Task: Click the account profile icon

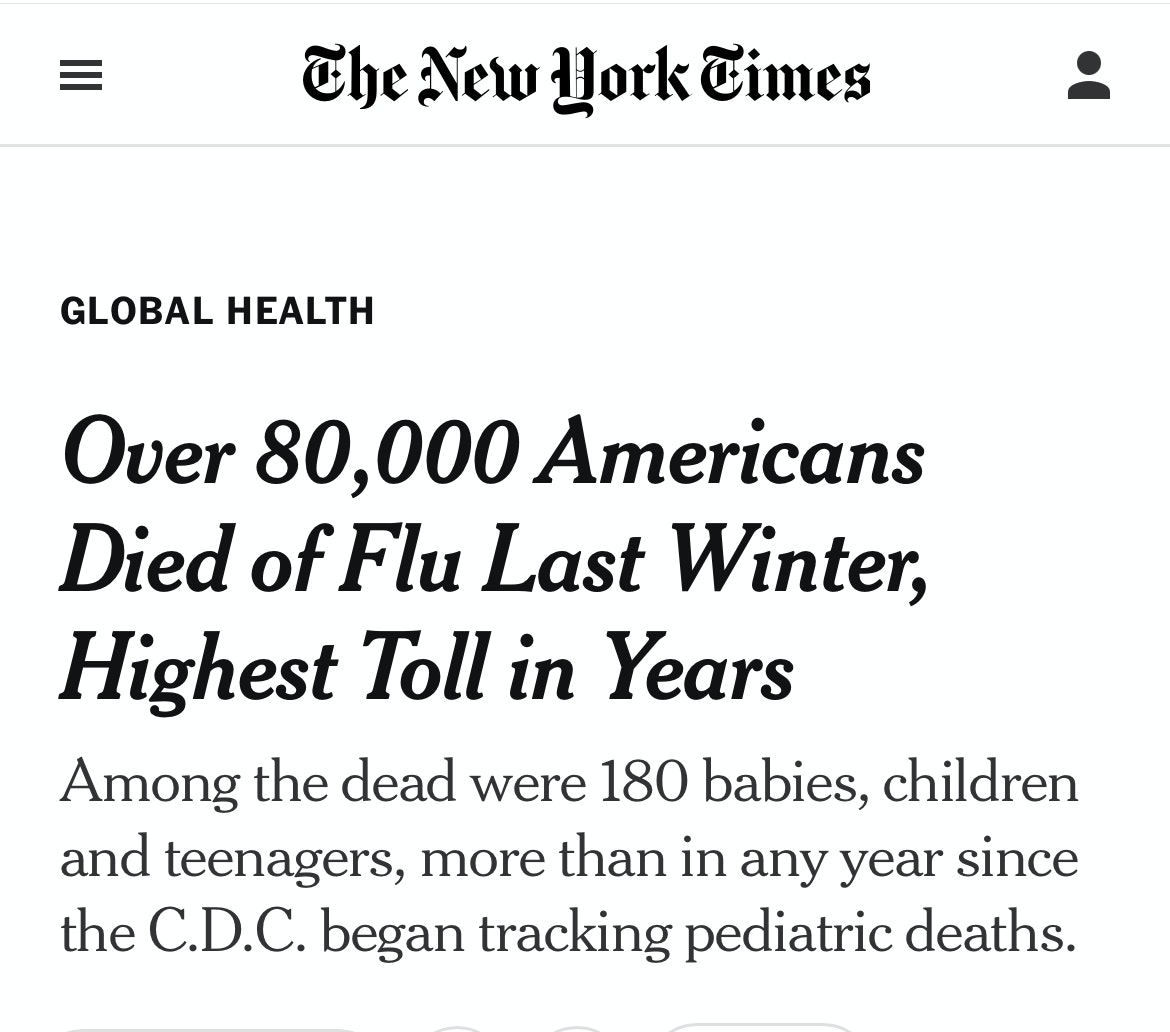Action: pyautogui.click(x=1089, y=76)
